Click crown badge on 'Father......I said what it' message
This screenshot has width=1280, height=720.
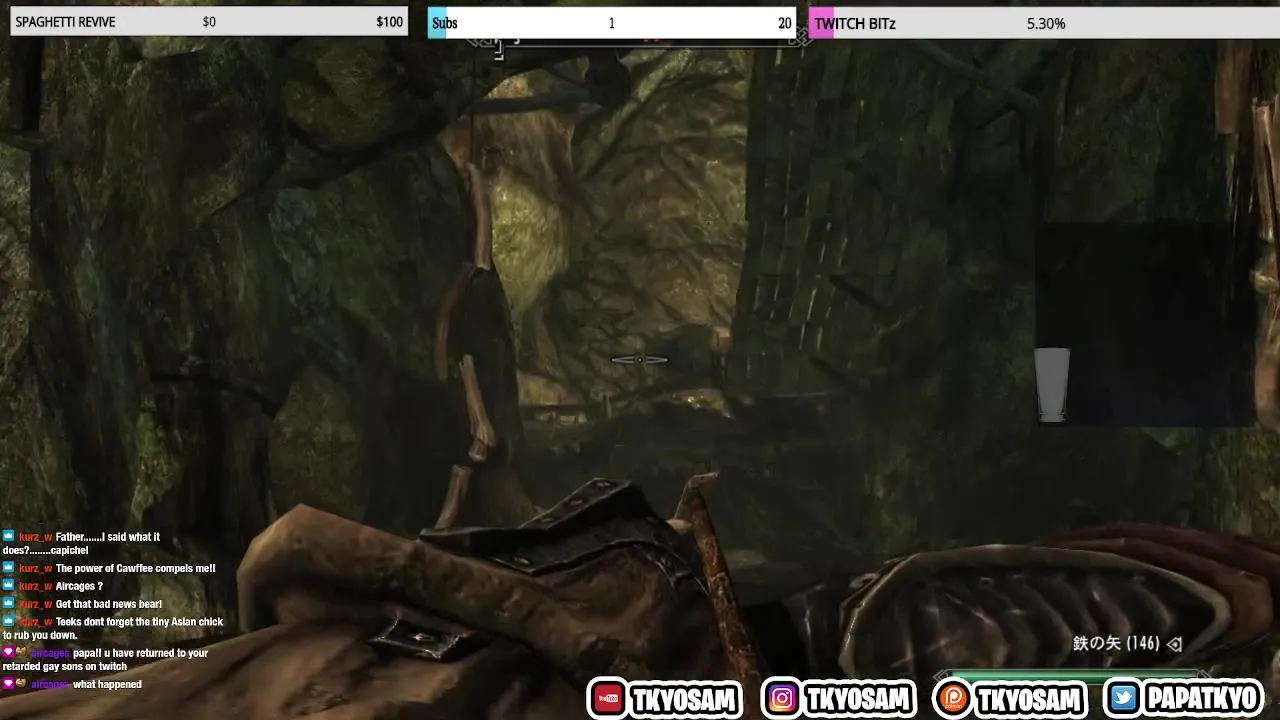tap(8, 537)
